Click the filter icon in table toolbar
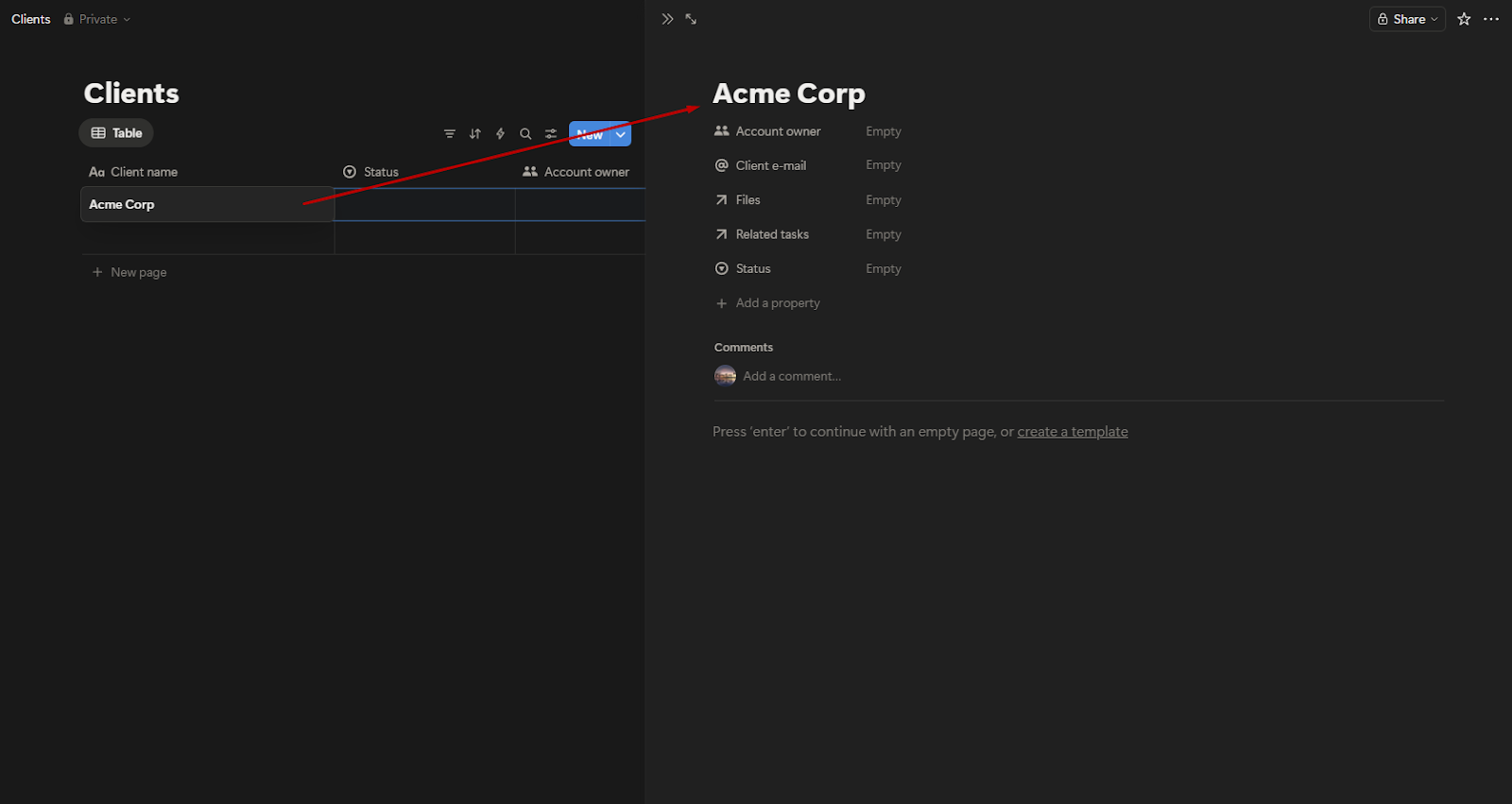This screenshot has width=1512, height=804. tap(450, 134)
